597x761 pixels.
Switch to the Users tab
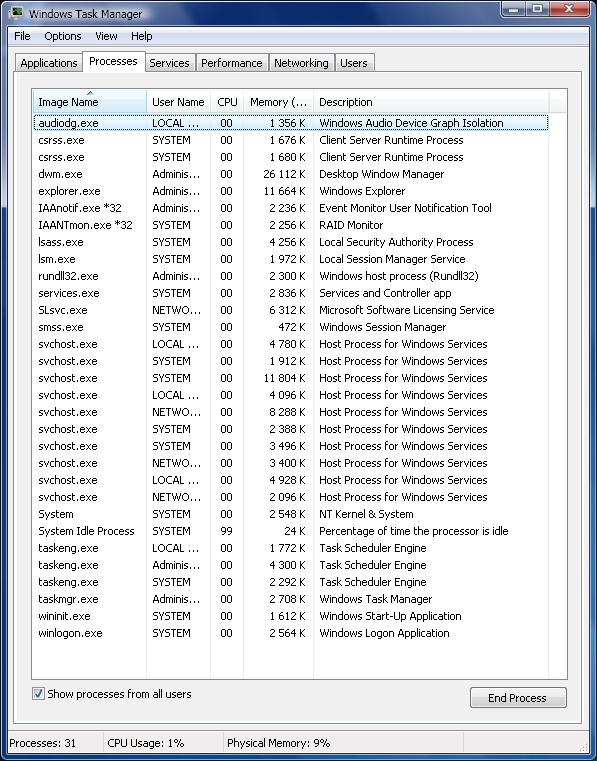(354, 63)
